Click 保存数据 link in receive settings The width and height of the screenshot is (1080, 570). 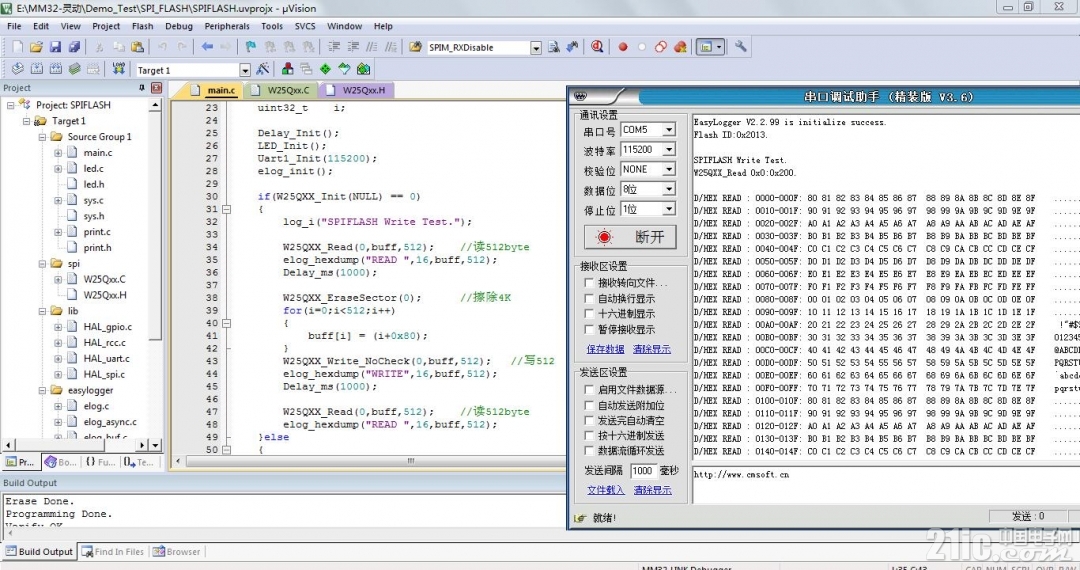(605, 349)
